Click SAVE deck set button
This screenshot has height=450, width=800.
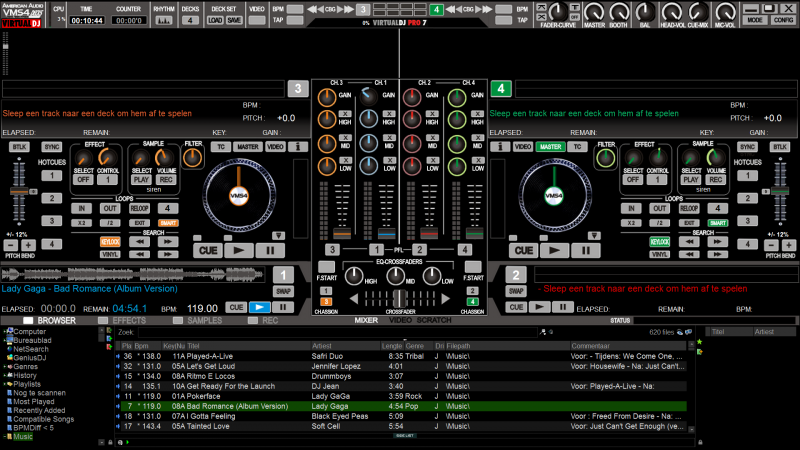click(x=234, y=20)
